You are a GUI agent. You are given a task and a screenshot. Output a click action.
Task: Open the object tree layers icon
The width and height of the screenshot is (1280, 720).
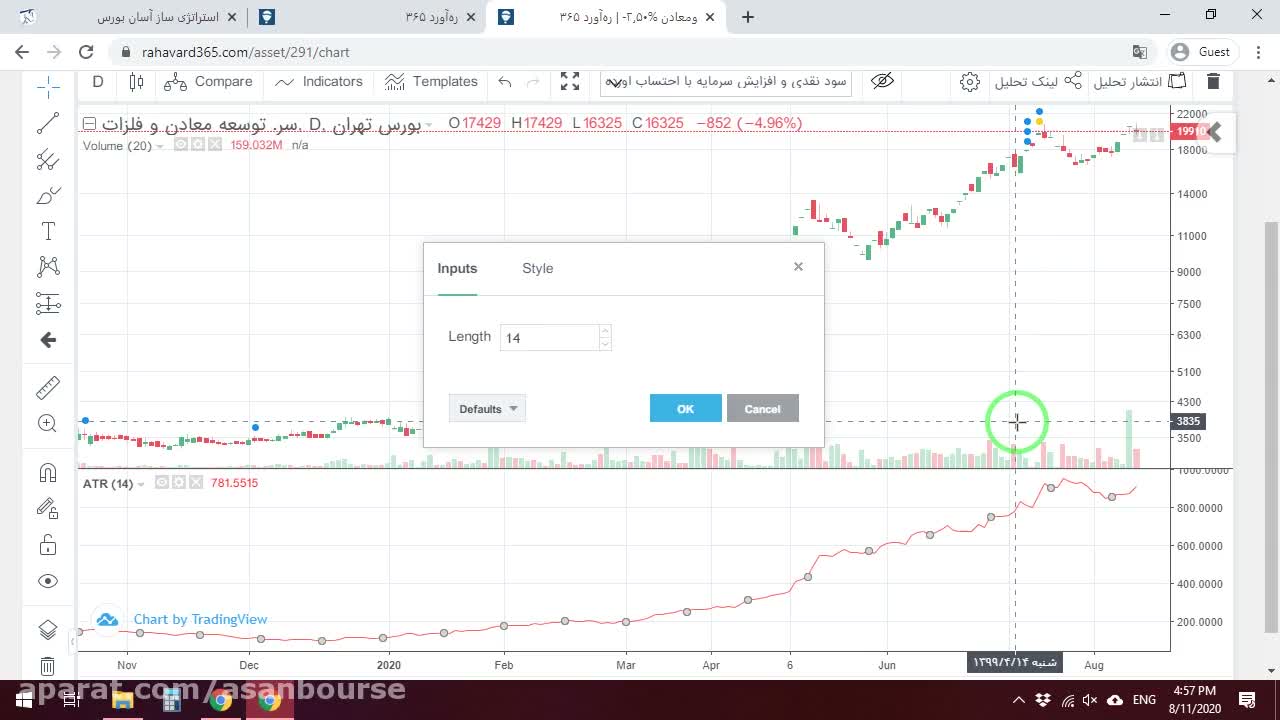pyautogui.click(x=48, y=630)
